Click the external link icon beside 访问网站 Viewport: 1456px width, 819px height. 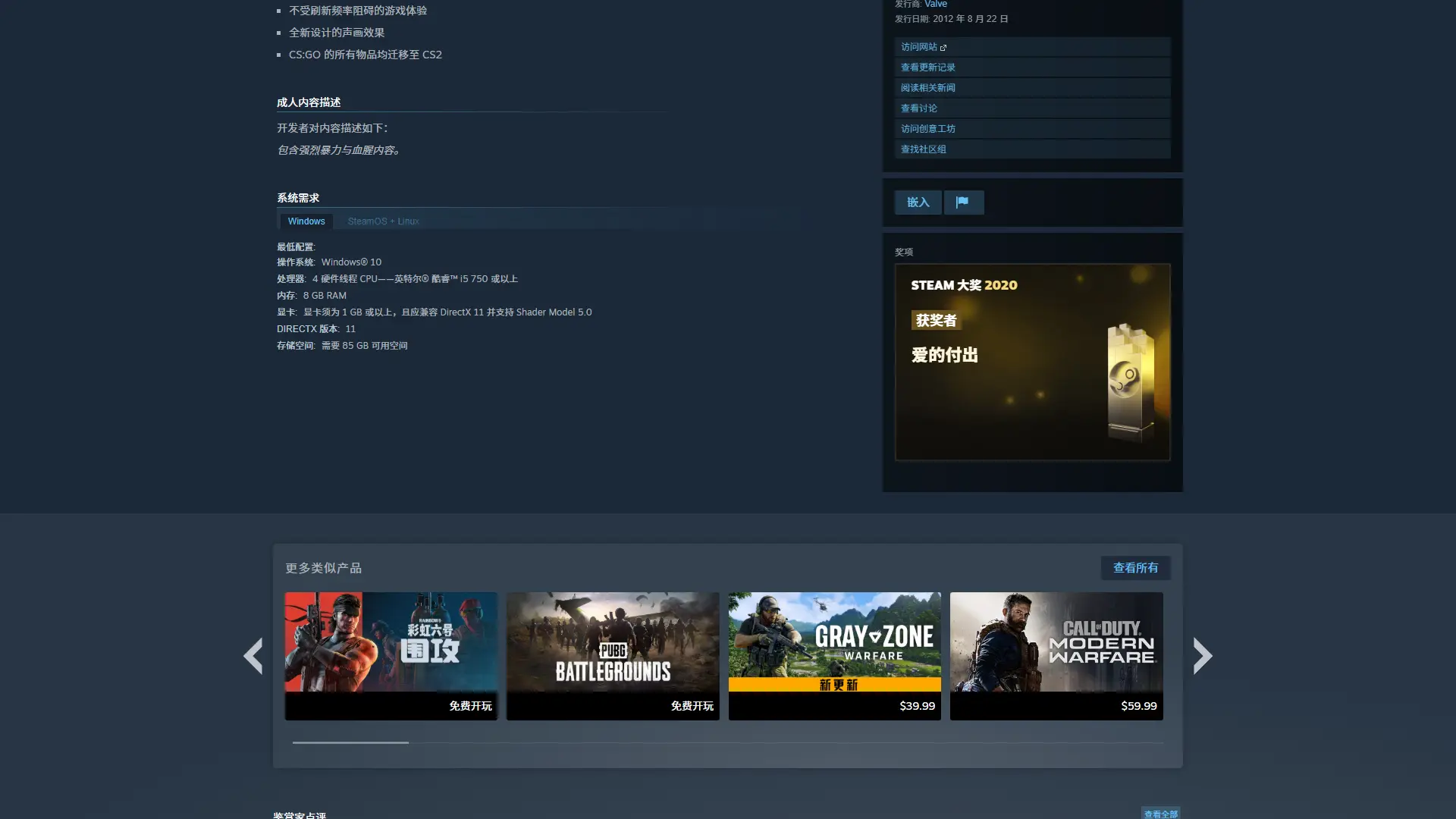[x=943, y=48]
